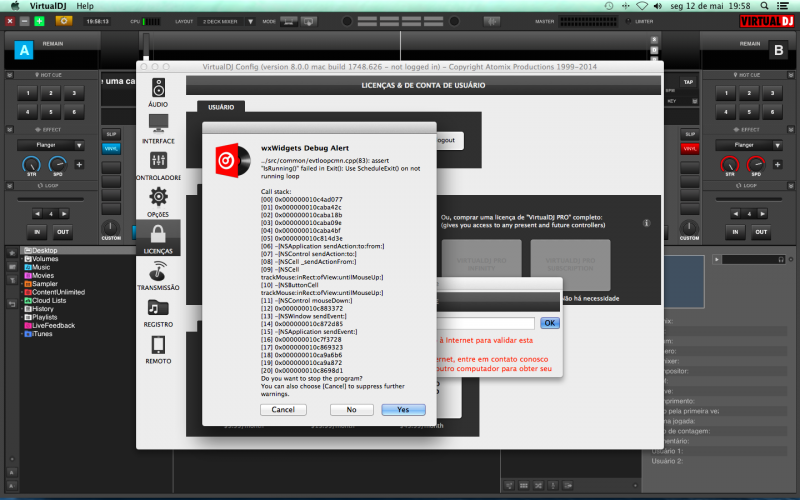Image resolution: width=800 pixels, height=500 pixels.
Task: Click Yes in debug alert
Action: [x=403, y=410]
